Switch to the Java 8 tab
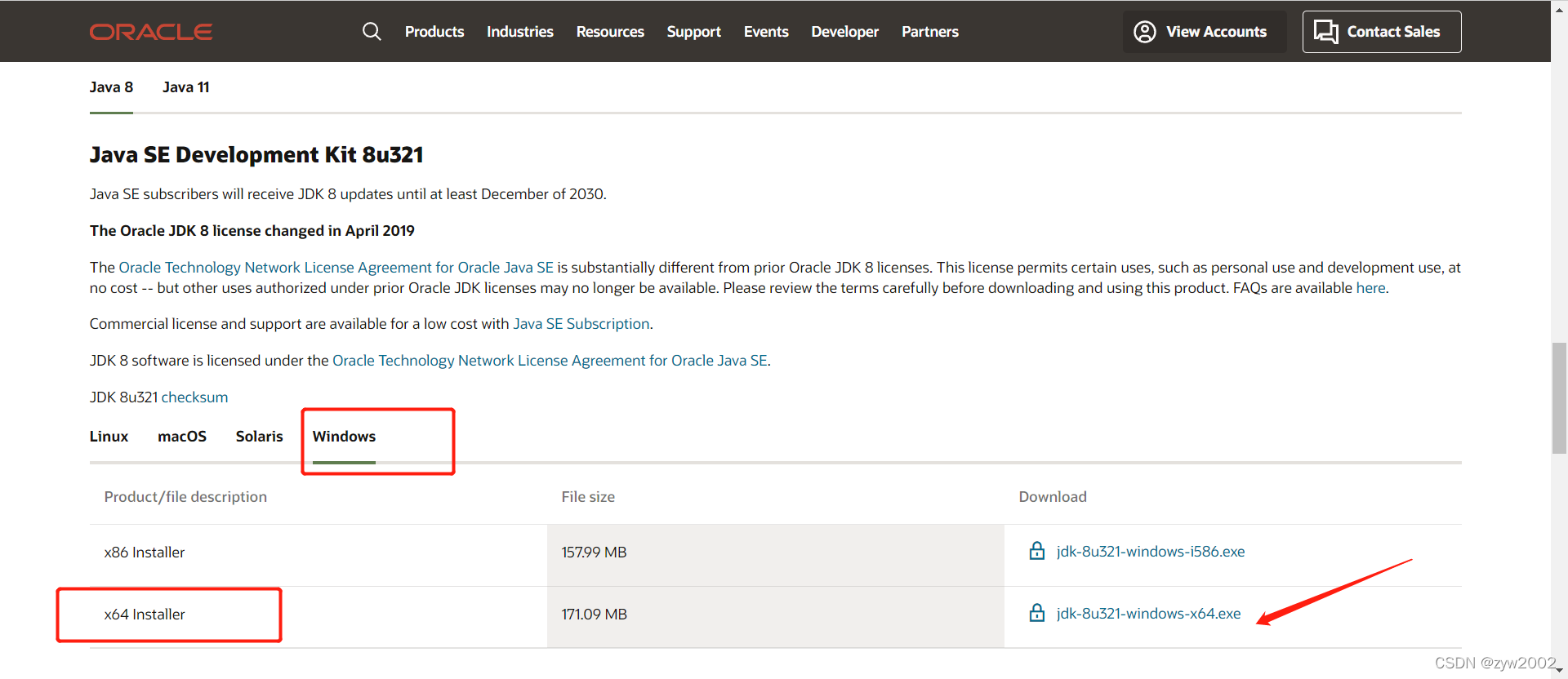 (111, 87)
